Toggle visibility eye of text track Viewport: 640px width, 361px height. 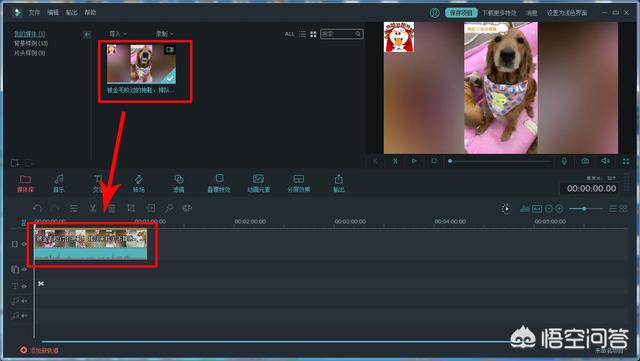coord(24,286)
